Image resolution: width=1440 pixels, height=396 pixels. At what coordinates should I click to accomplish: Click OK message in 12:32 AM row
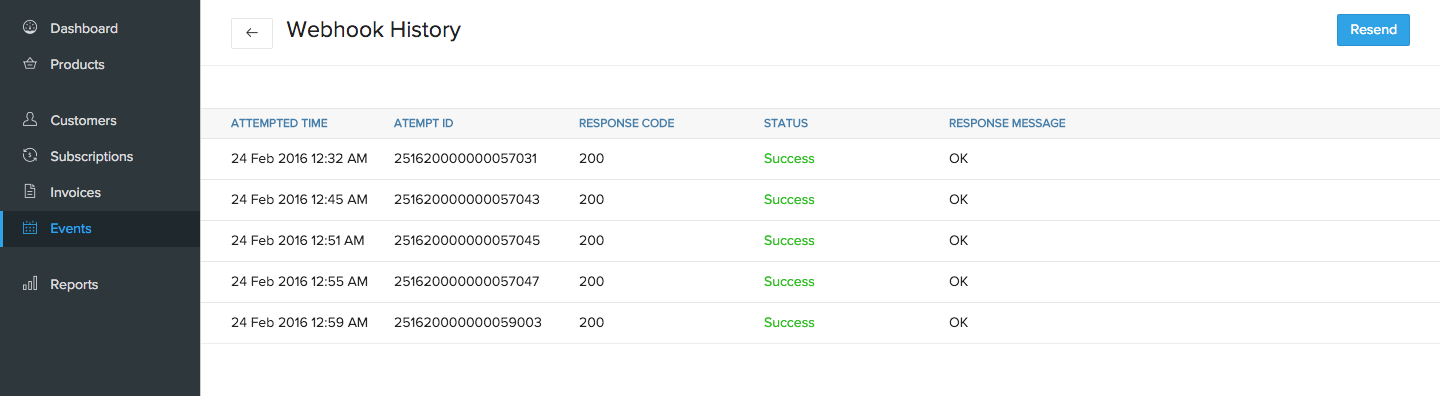click(x=958, y=159)
